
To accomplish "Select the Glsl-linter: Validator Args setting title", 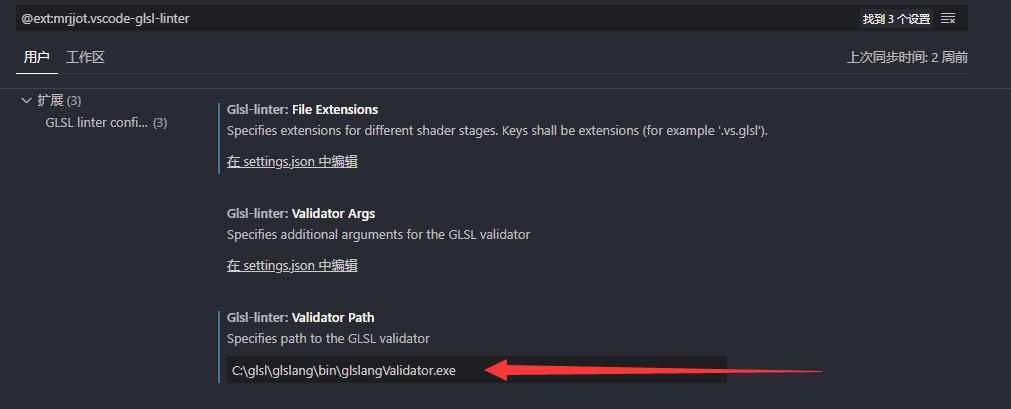I will [x=301, y=214].
